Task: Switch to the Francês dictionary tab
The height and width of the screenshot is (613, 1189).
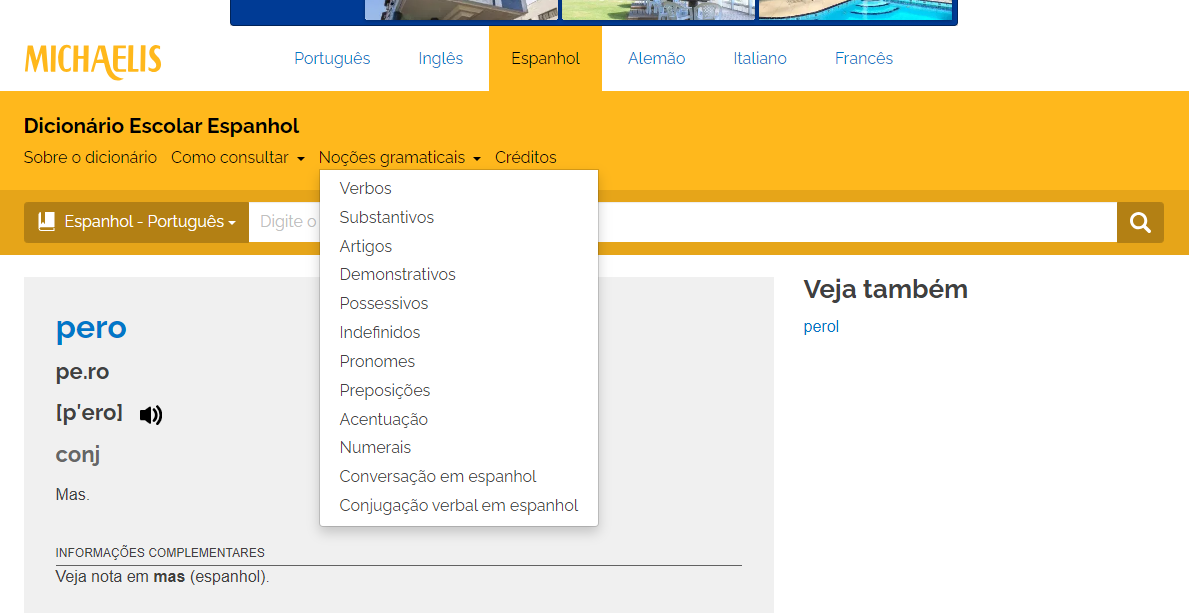Action: coord(864,58)
